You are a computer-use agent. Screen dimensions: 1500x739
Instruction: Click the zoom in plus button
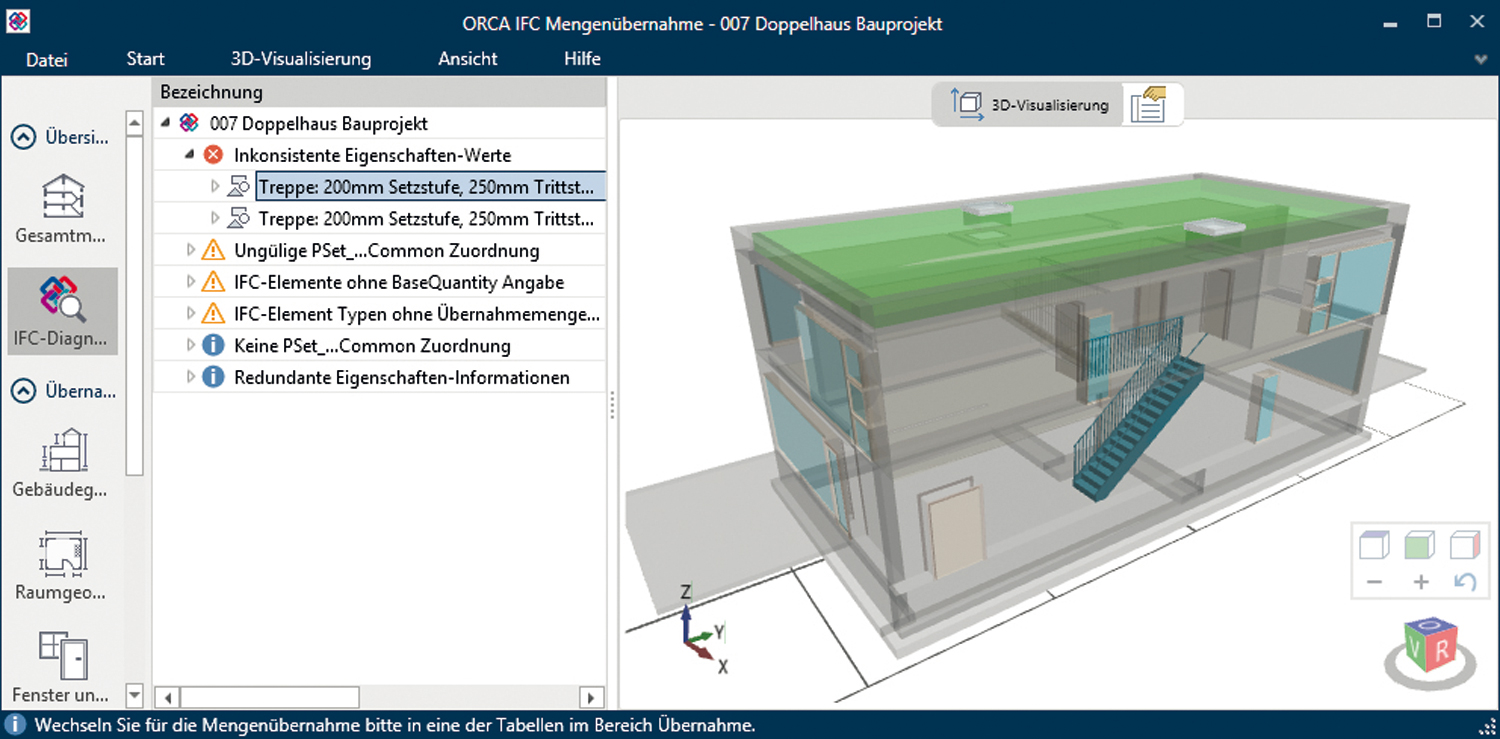click(1420, 582)
